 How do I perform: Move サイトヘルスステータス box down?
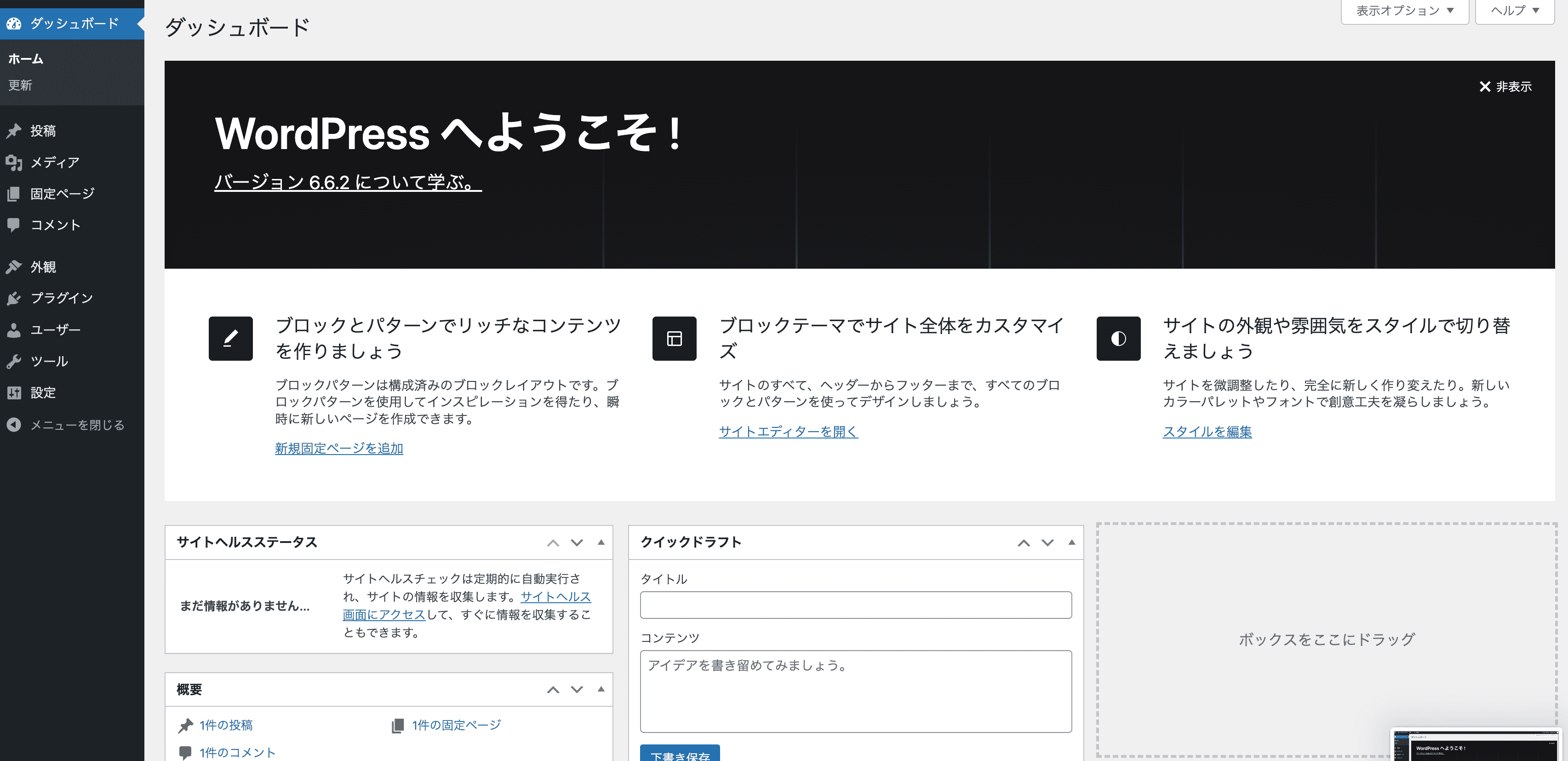click(x=577, y=542)
